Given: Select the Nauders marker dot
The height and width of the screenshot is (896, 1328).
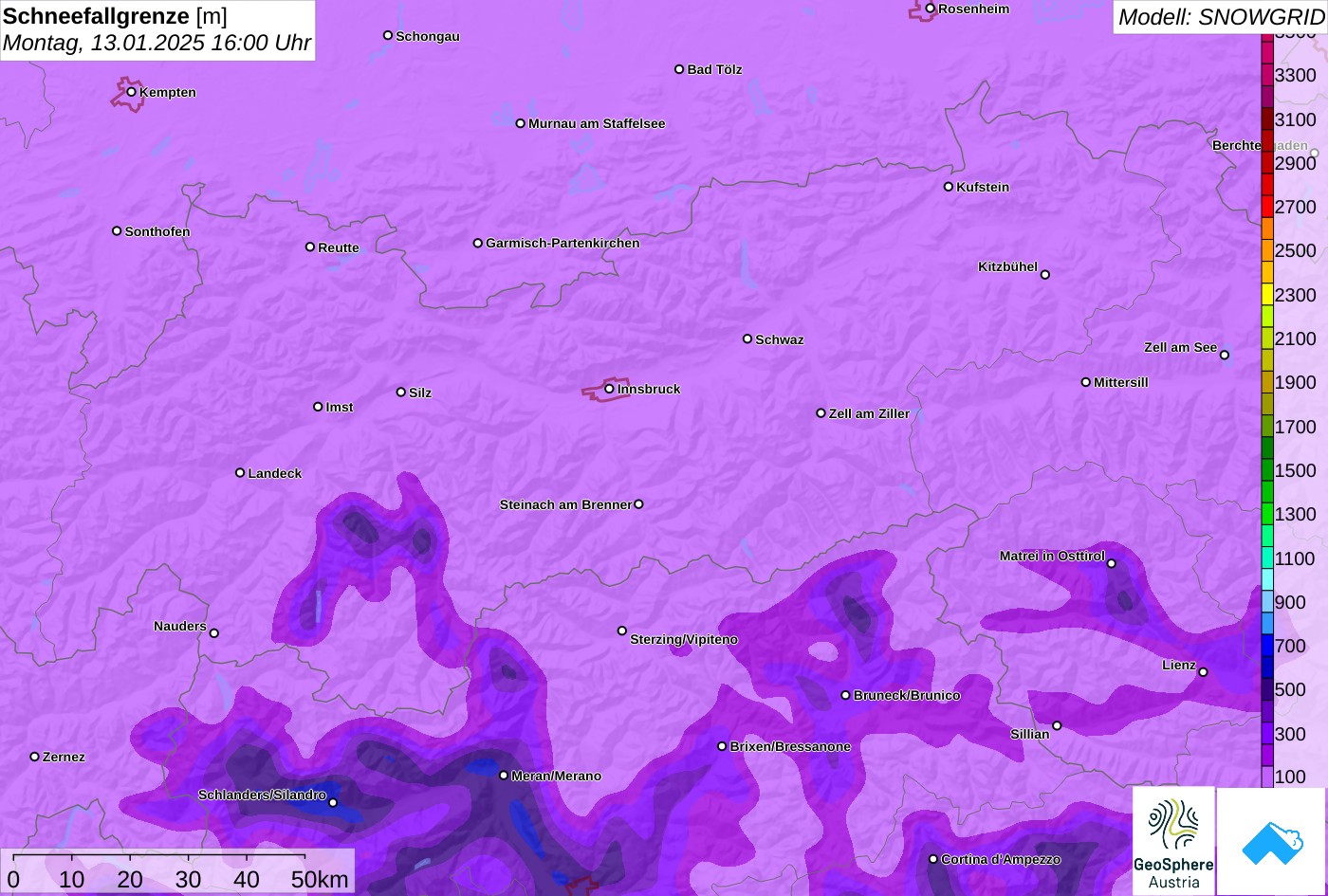Looking at the screenshot, I should point(213,633).
